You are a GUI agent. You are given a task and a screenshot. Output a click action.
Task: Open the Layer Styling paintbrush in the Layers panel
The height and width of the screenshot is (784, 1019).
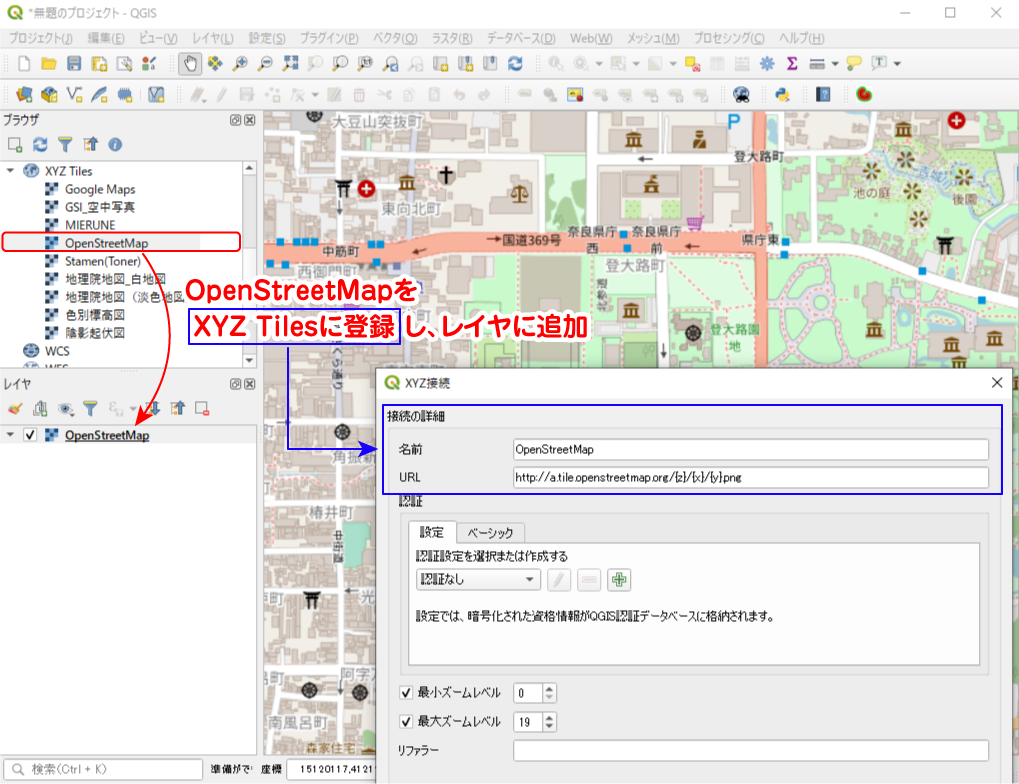click(14, 408)
